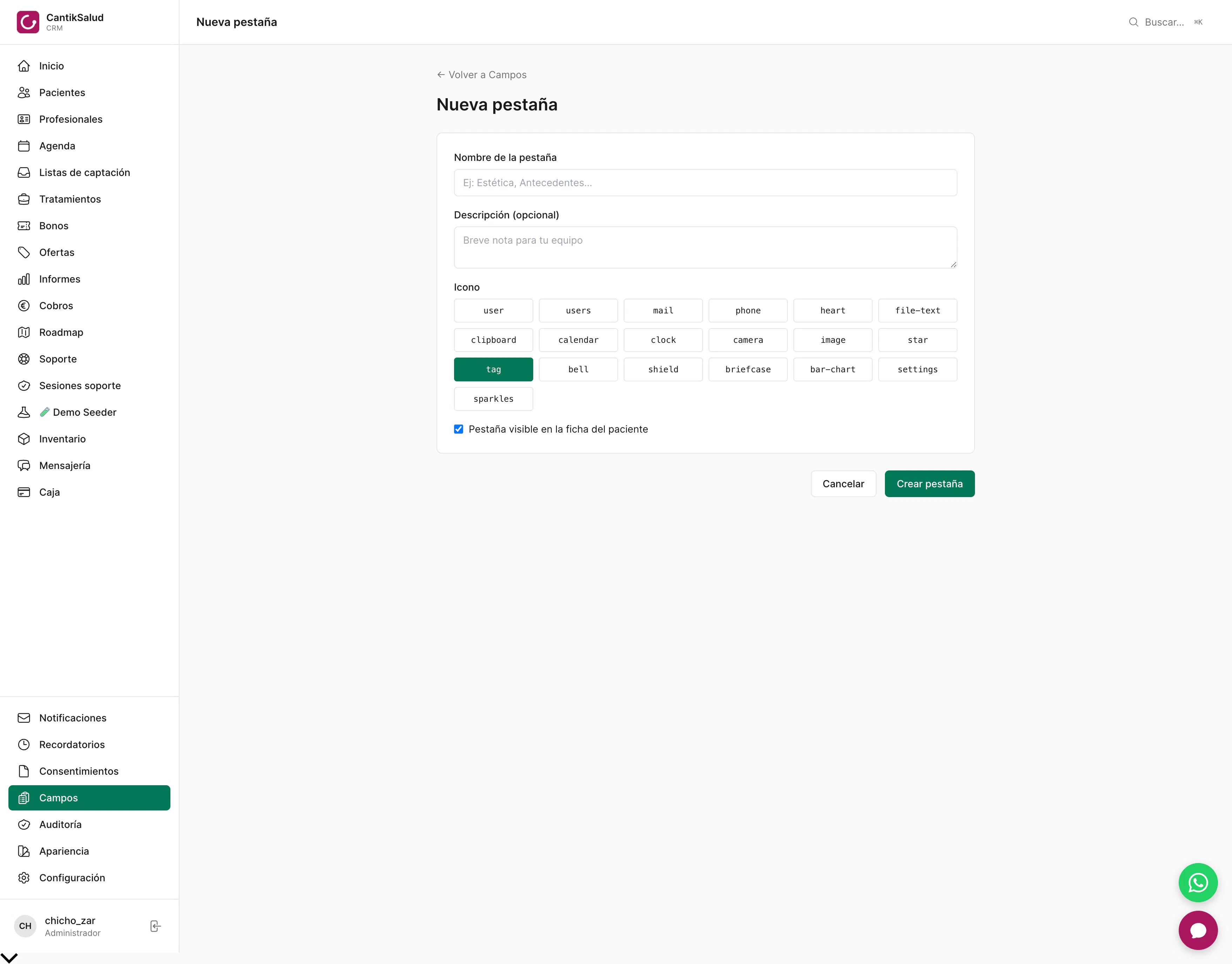
Task: Click the search magnifier icon
Action: pyautogui.click(x=1133, y=22)
